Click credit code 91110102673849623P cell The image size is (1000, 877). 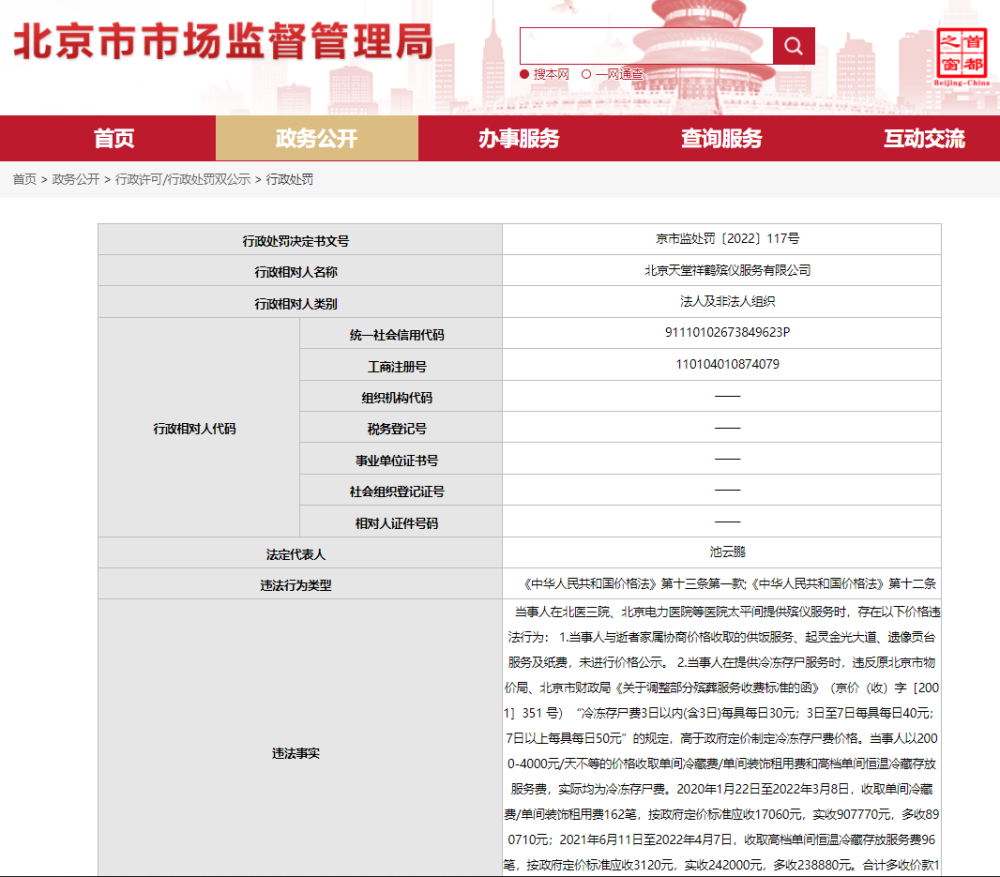point(721,333)
